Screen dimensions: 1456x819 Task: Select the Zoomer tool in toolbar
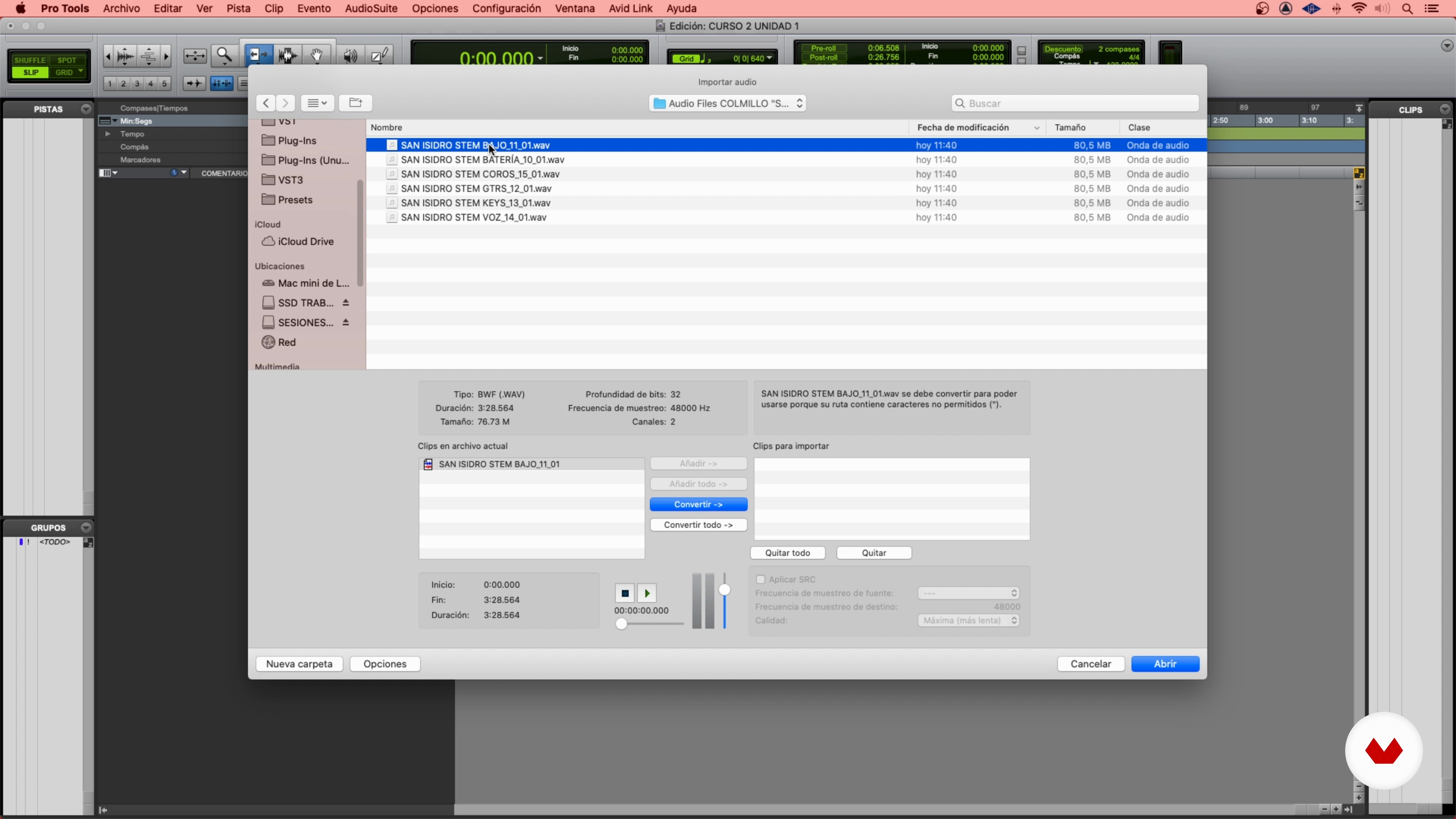[224, 55]
